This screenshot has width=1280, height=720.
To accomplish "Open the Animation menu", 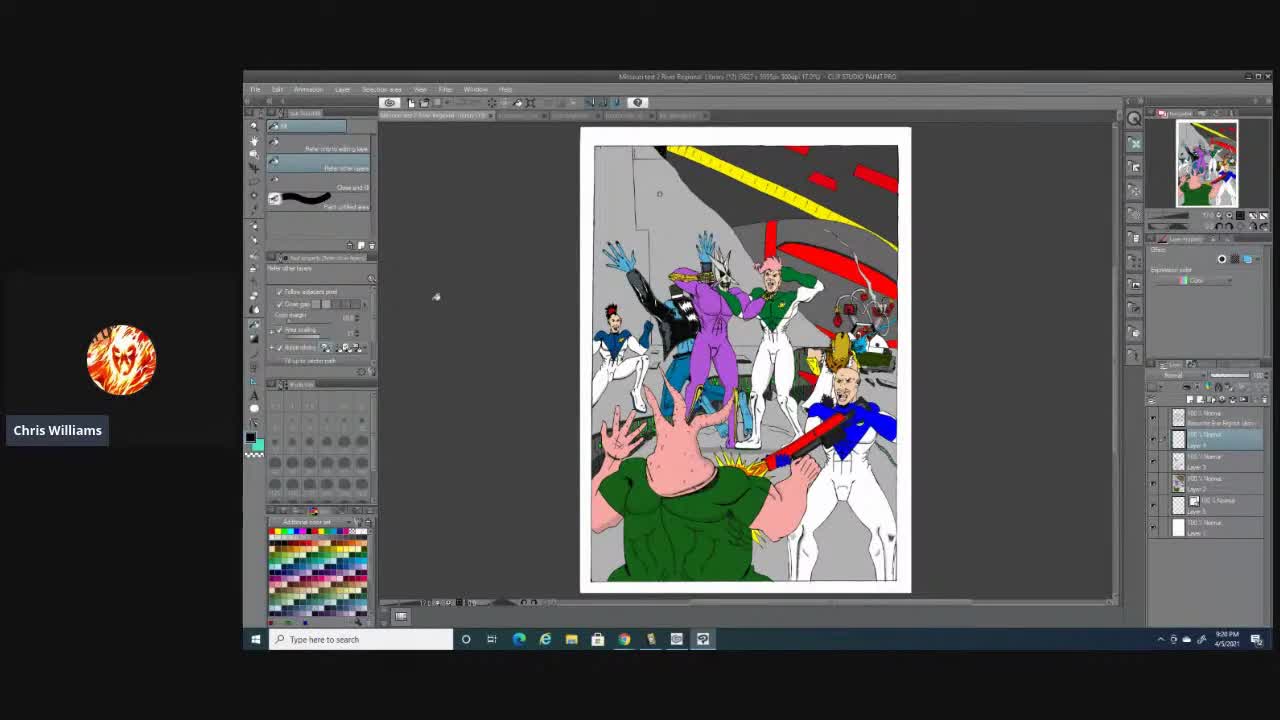I will 308,89.
